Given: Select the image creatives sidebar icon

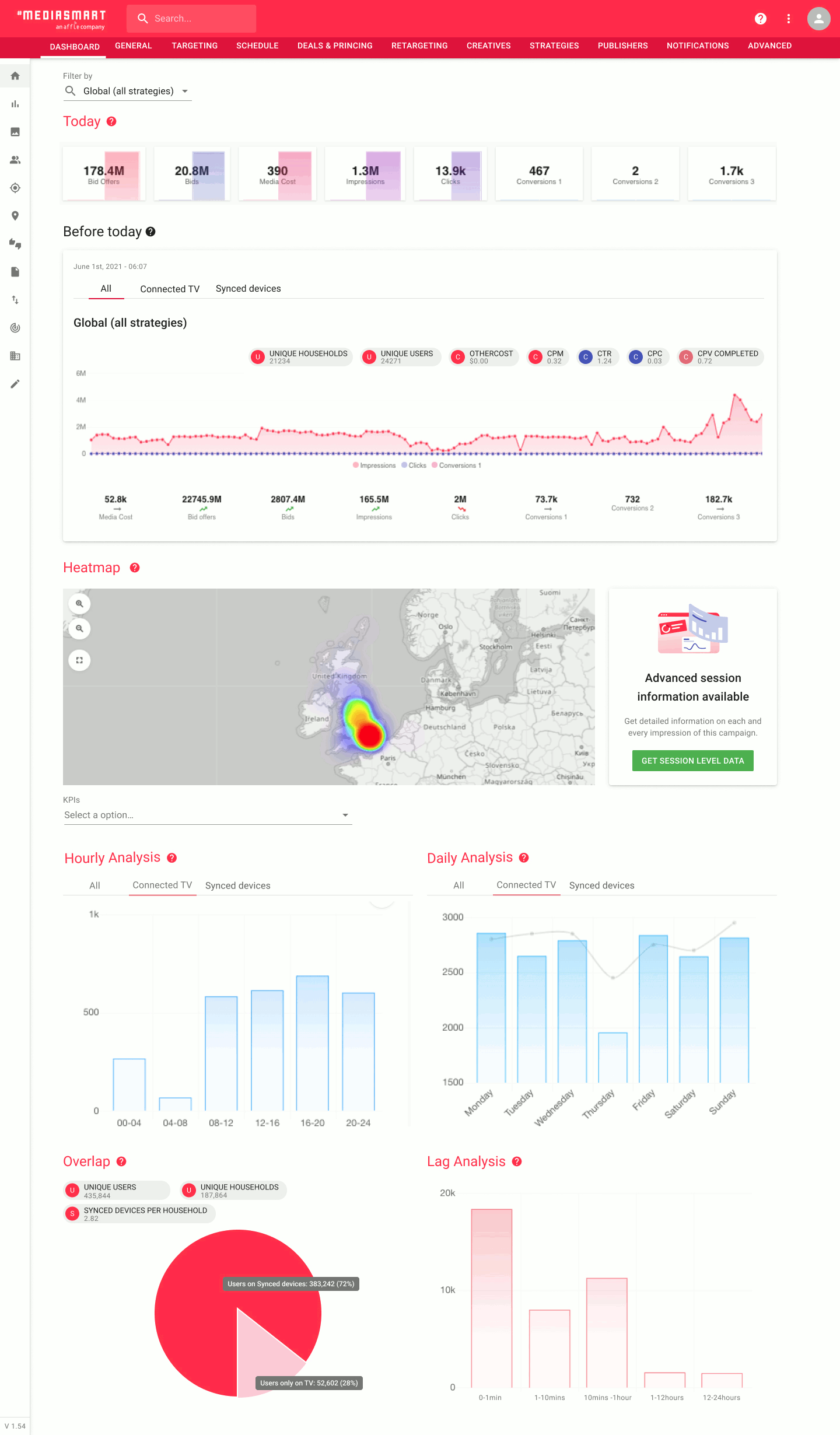Looking at the screenshot, I should [x=15, y=132].
